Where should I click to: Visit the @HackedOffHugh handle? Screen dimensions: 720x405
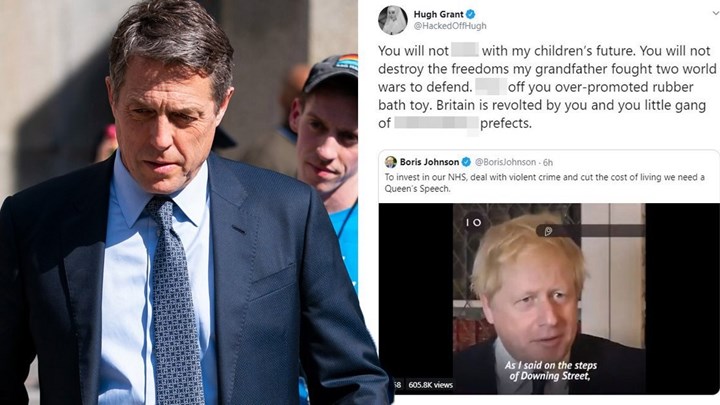coord(450,26)
